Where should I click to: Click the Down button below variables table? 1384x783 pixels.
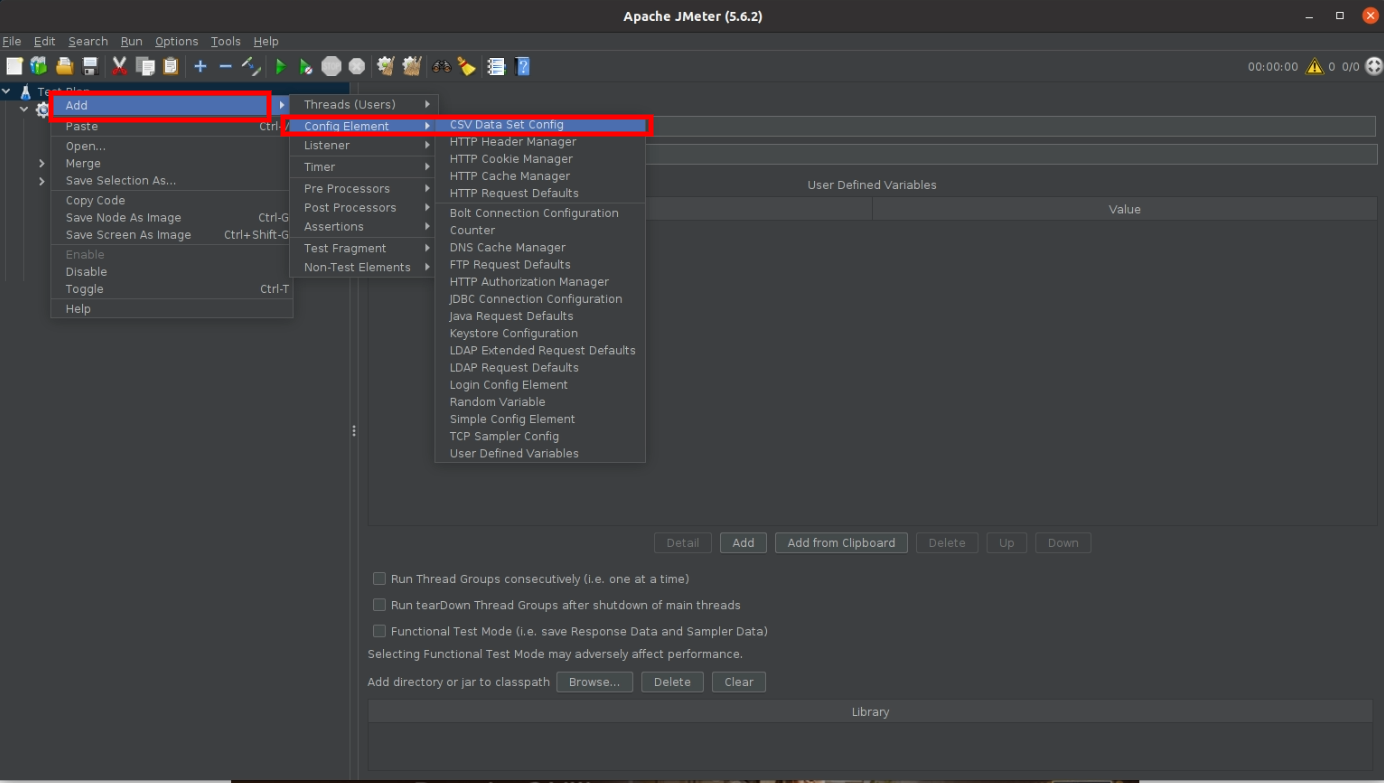click(1063, 543)
